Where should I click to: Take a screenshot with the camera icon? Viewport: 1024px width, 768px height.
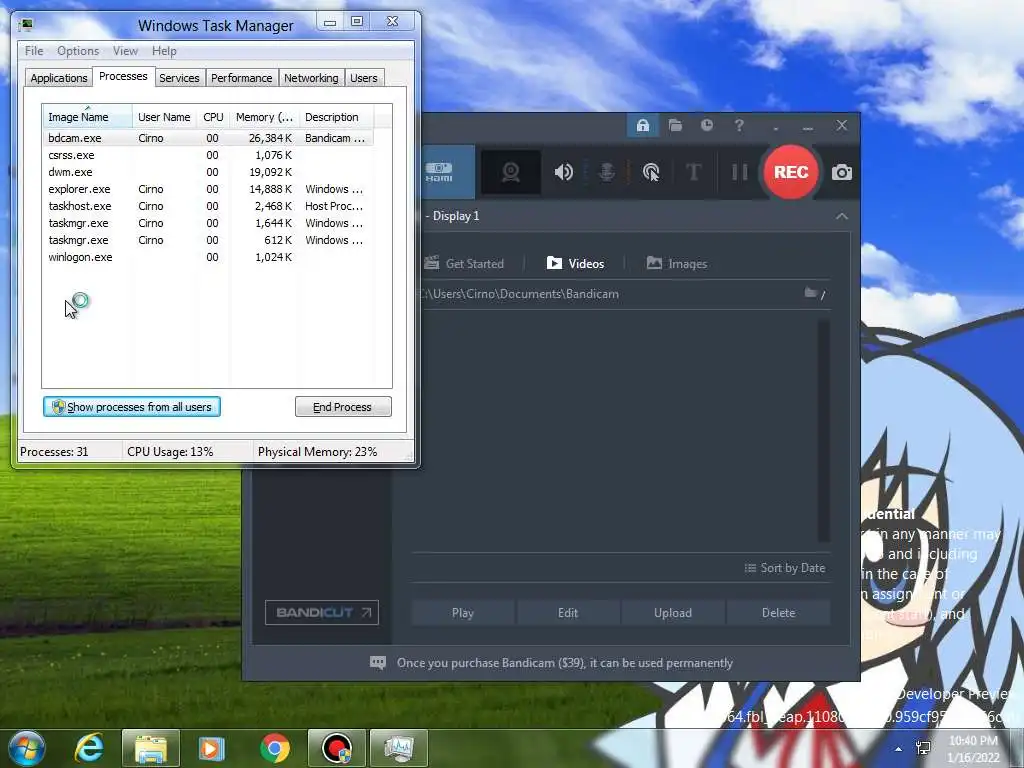point(842,172)
